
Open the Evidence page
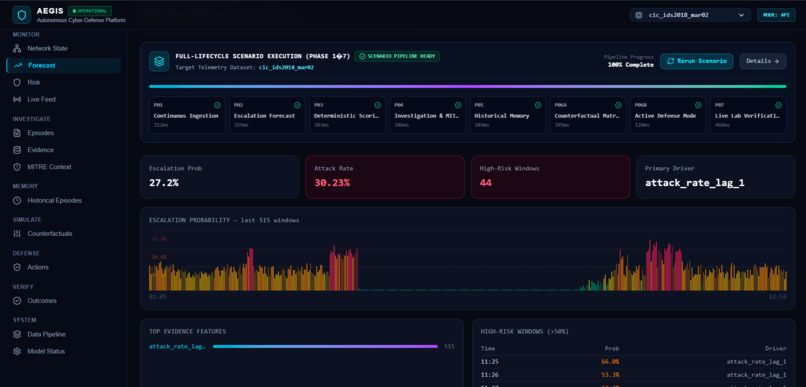63,150
